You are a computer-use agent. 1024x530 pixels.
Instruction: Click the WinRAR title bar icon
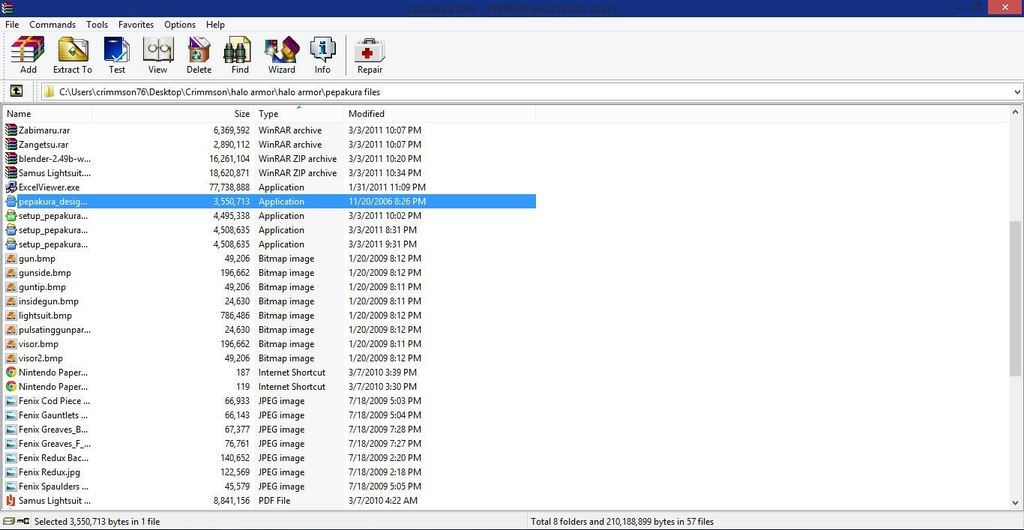7,8
